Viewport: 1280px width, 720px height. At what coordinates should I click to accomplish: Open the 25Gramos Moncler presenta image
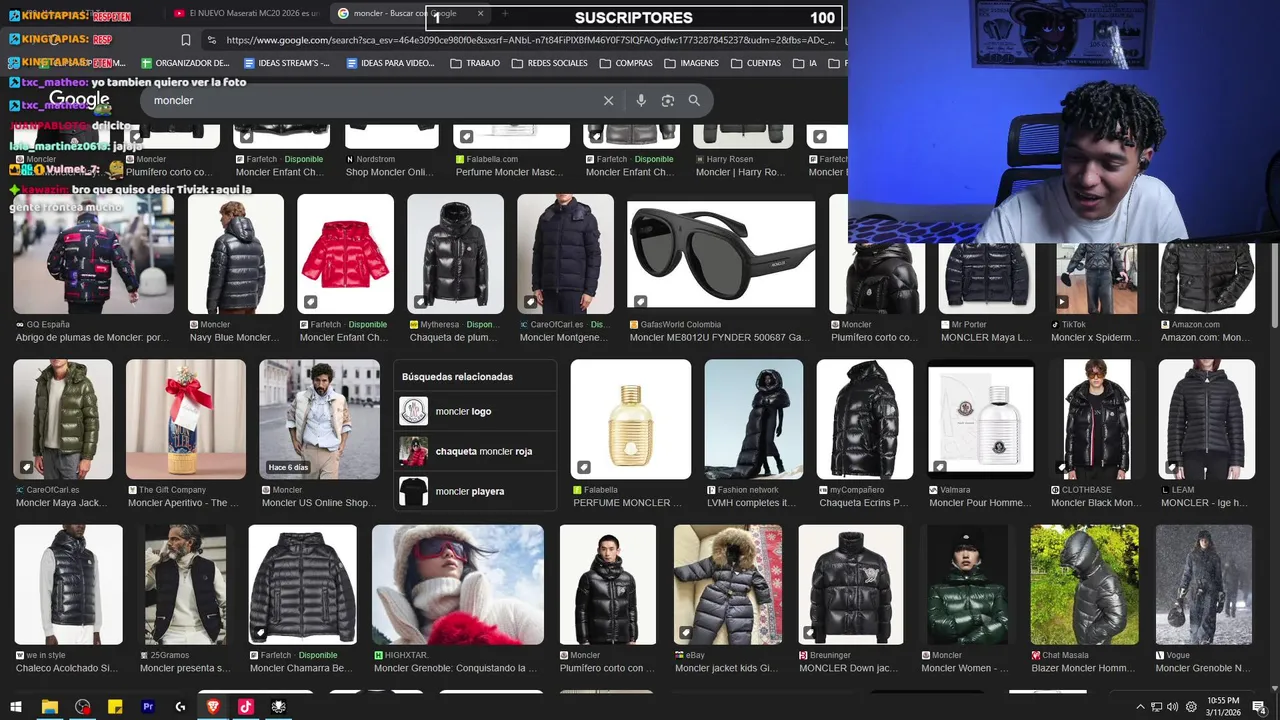[185, 585]
